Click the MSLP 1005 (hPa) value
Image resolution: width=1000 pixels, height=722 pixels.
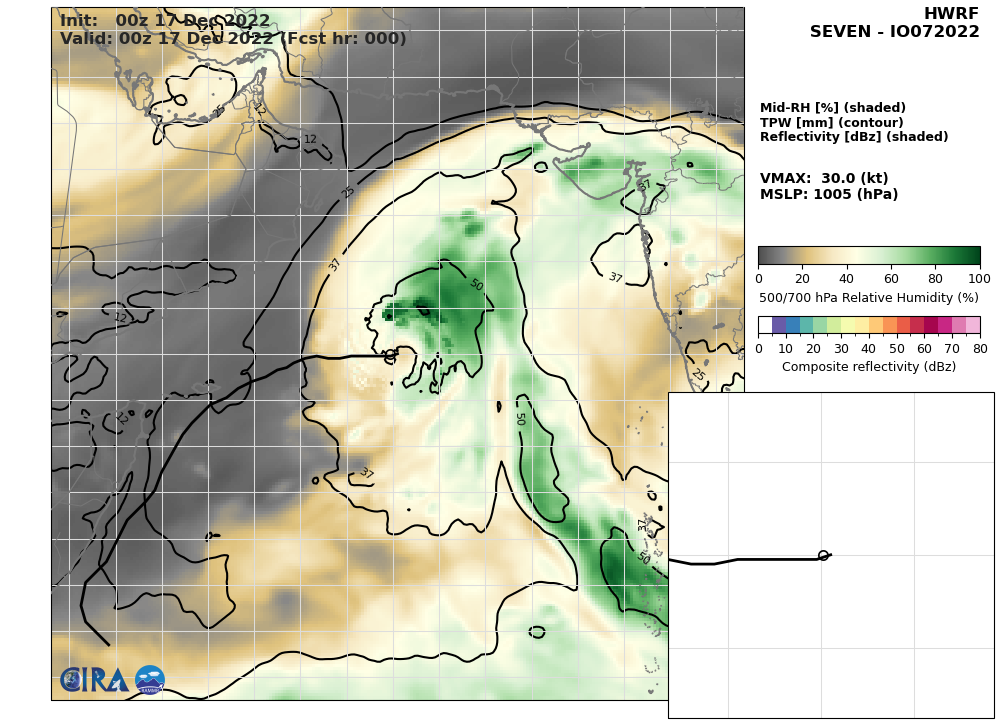point(829,195)
